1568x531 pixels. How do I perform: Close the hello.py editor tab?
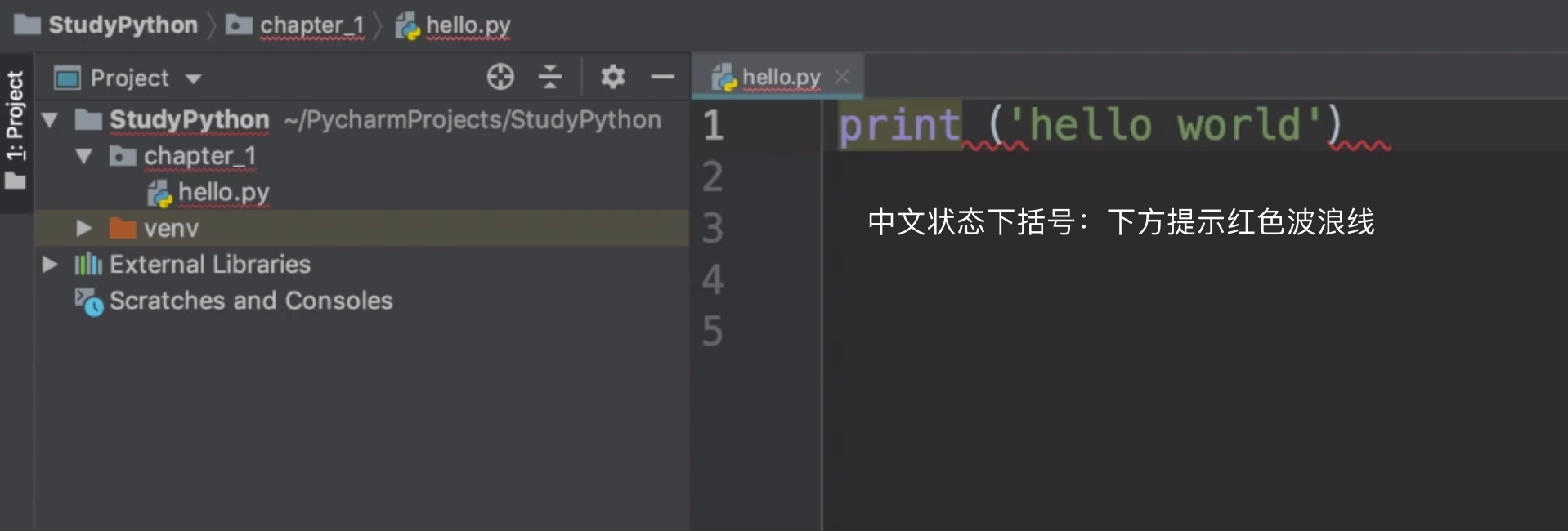[x=842, y=77]
